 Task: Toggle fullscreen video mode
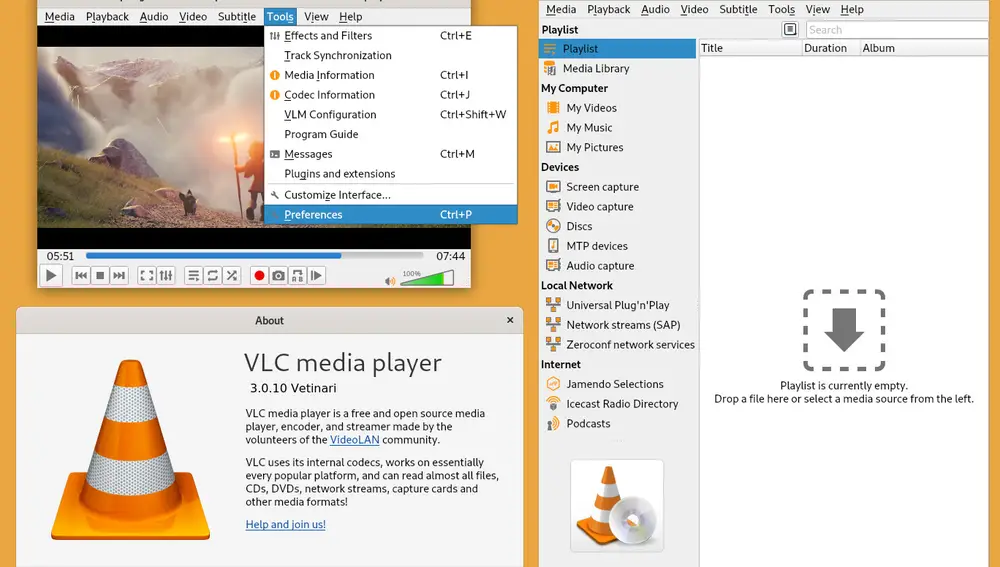(x=147, y=276)
